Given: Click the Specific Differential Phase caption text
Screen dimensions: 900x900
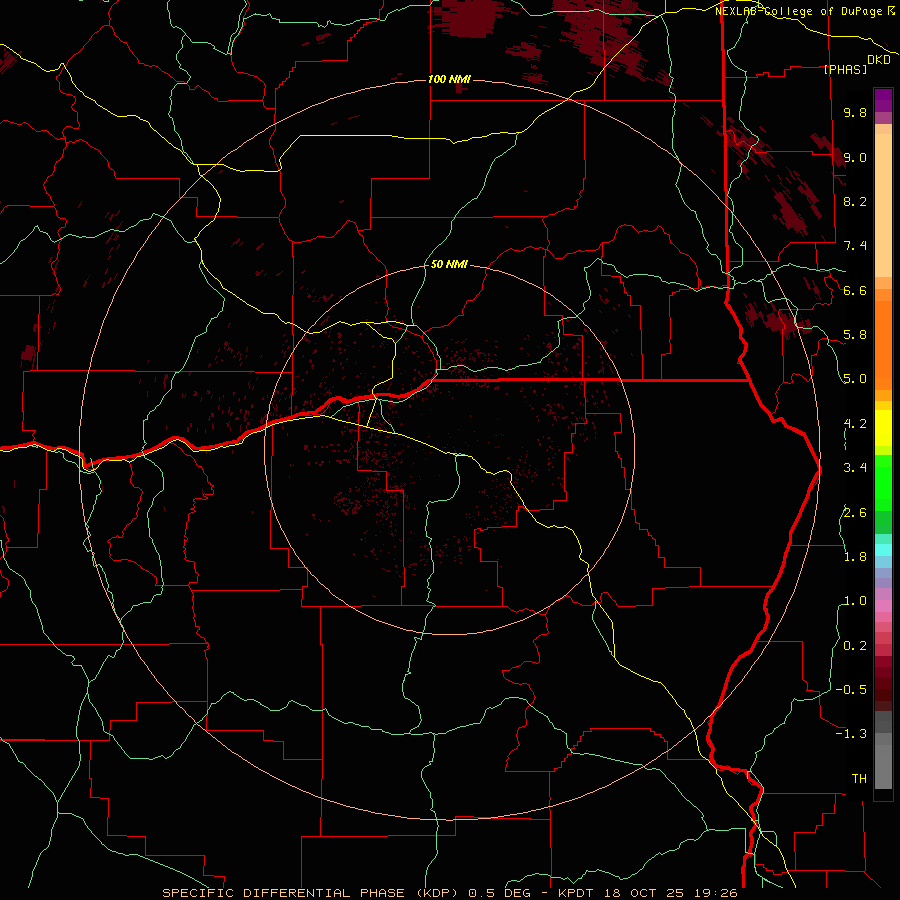Looking at the screenshot, I should coord(449,893).
